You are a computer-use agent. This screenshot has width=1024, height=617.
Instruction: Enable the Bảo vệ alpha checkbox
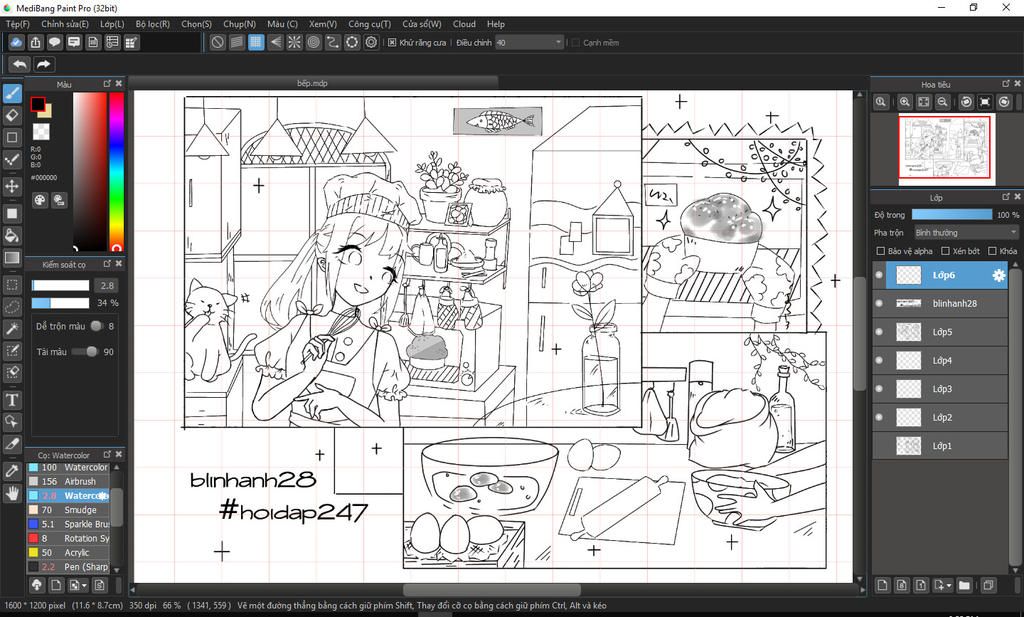880,251
